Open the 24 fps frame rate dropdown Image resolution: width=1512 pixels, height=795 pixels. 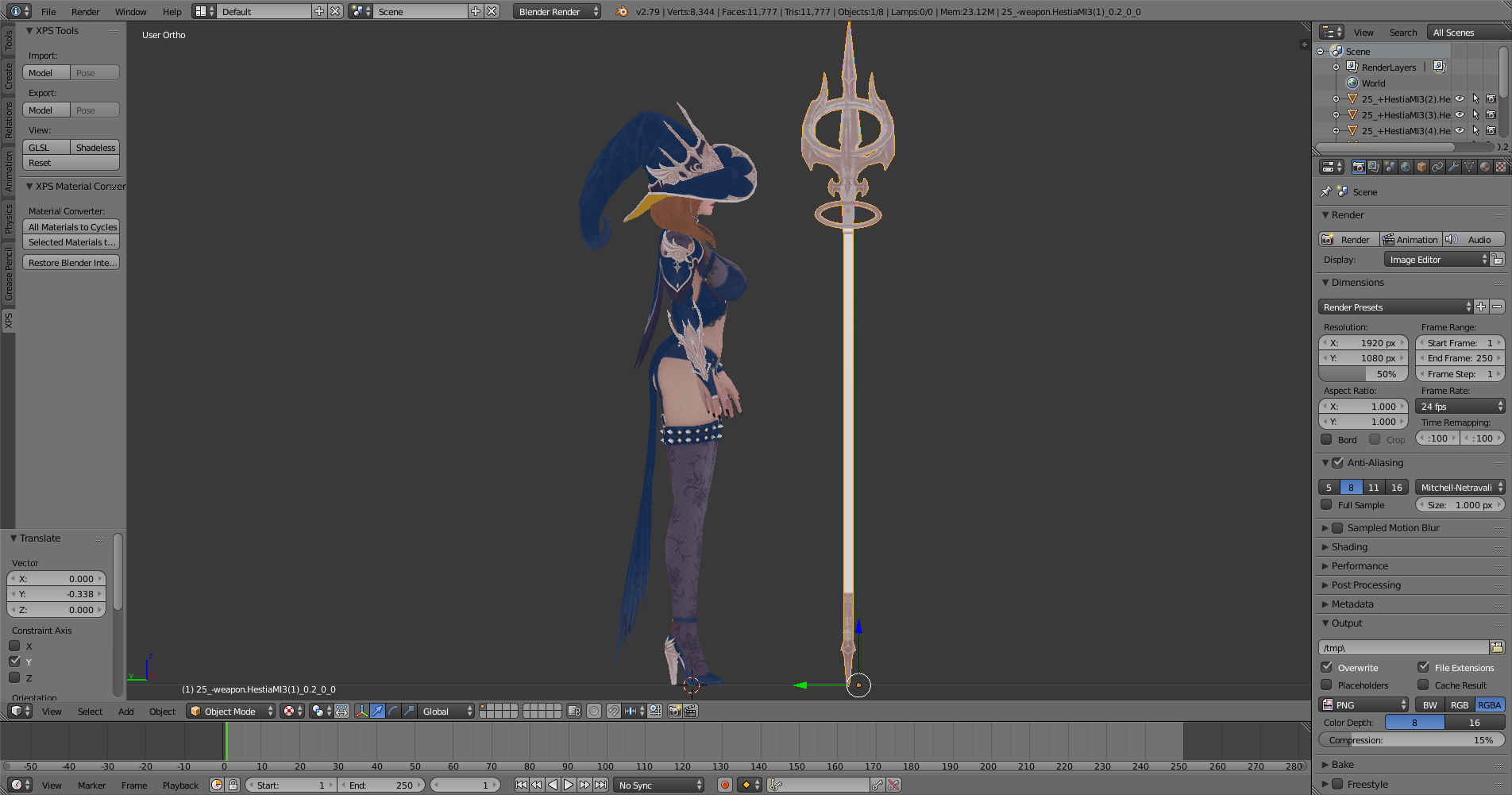point(1460,406)
